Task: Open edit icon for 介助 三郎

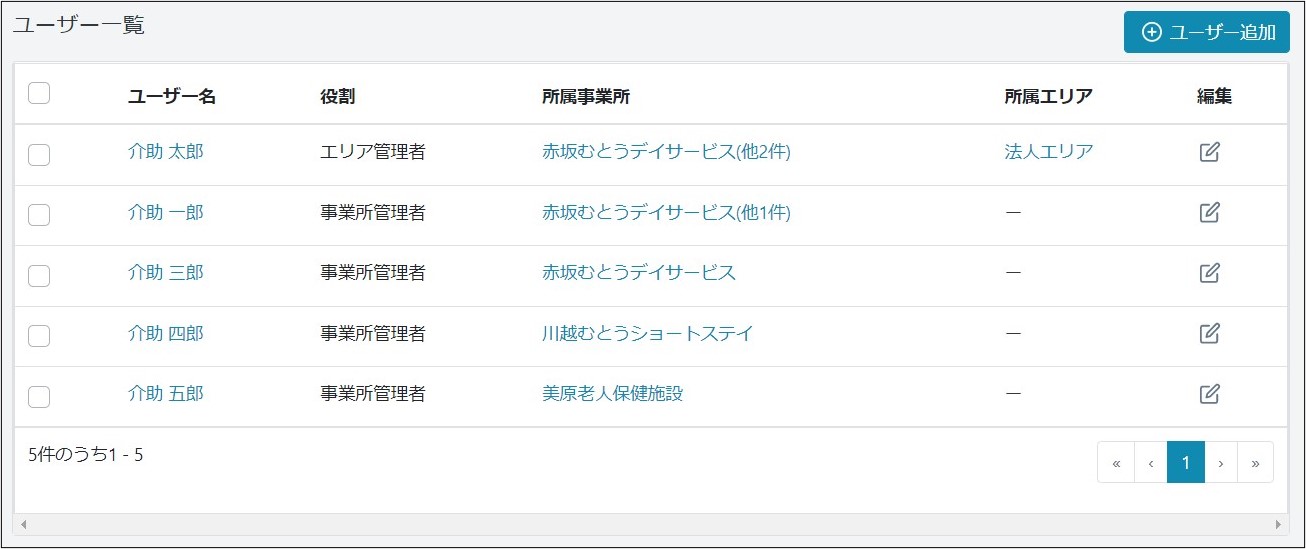Action: tap(1209, 273)
